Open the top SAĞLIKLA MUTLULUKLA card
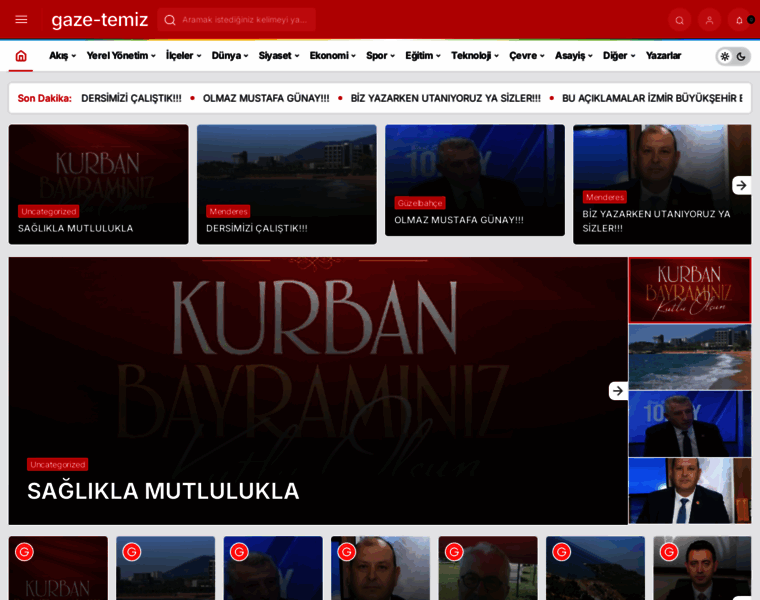 coord(98,185)
